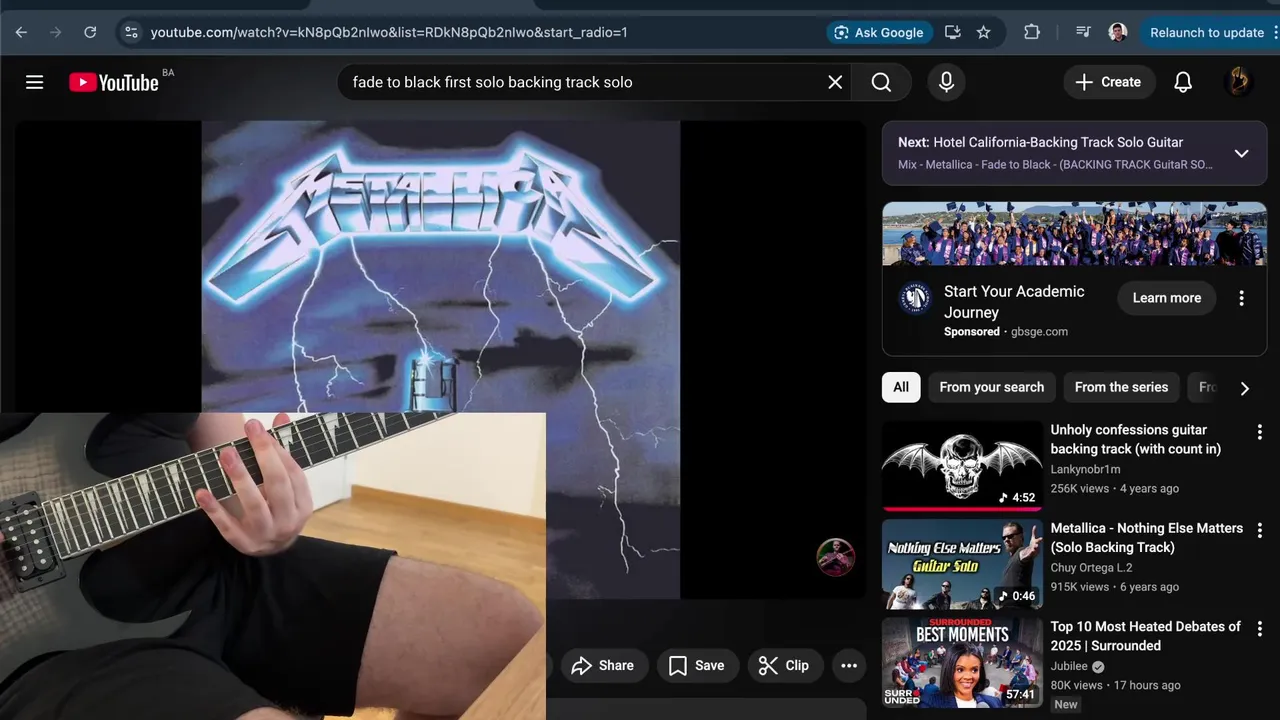Click Metallica - Nothing Else Matters title

tap(1147, 538)
